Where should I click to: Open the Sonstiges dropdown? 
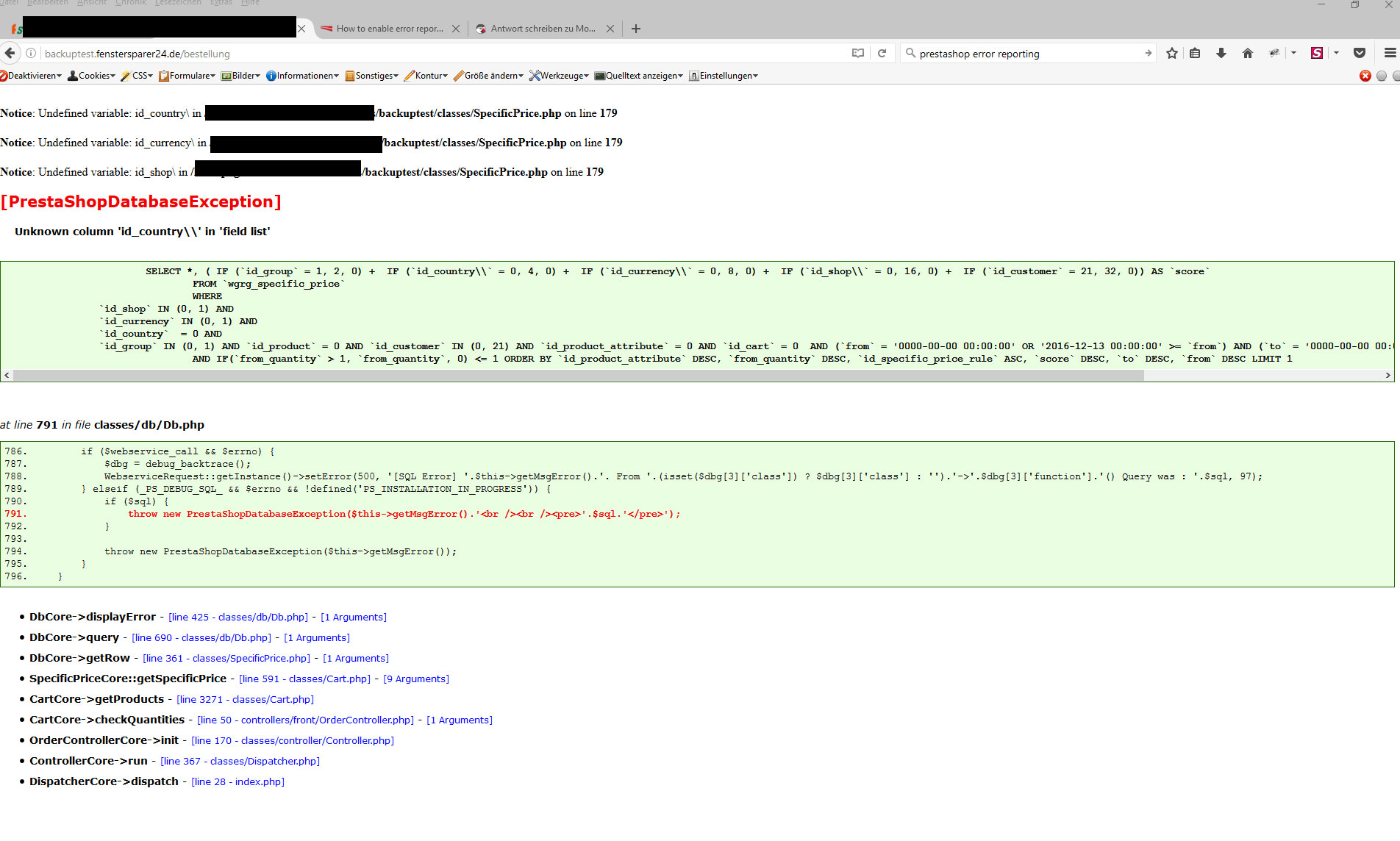371,76
